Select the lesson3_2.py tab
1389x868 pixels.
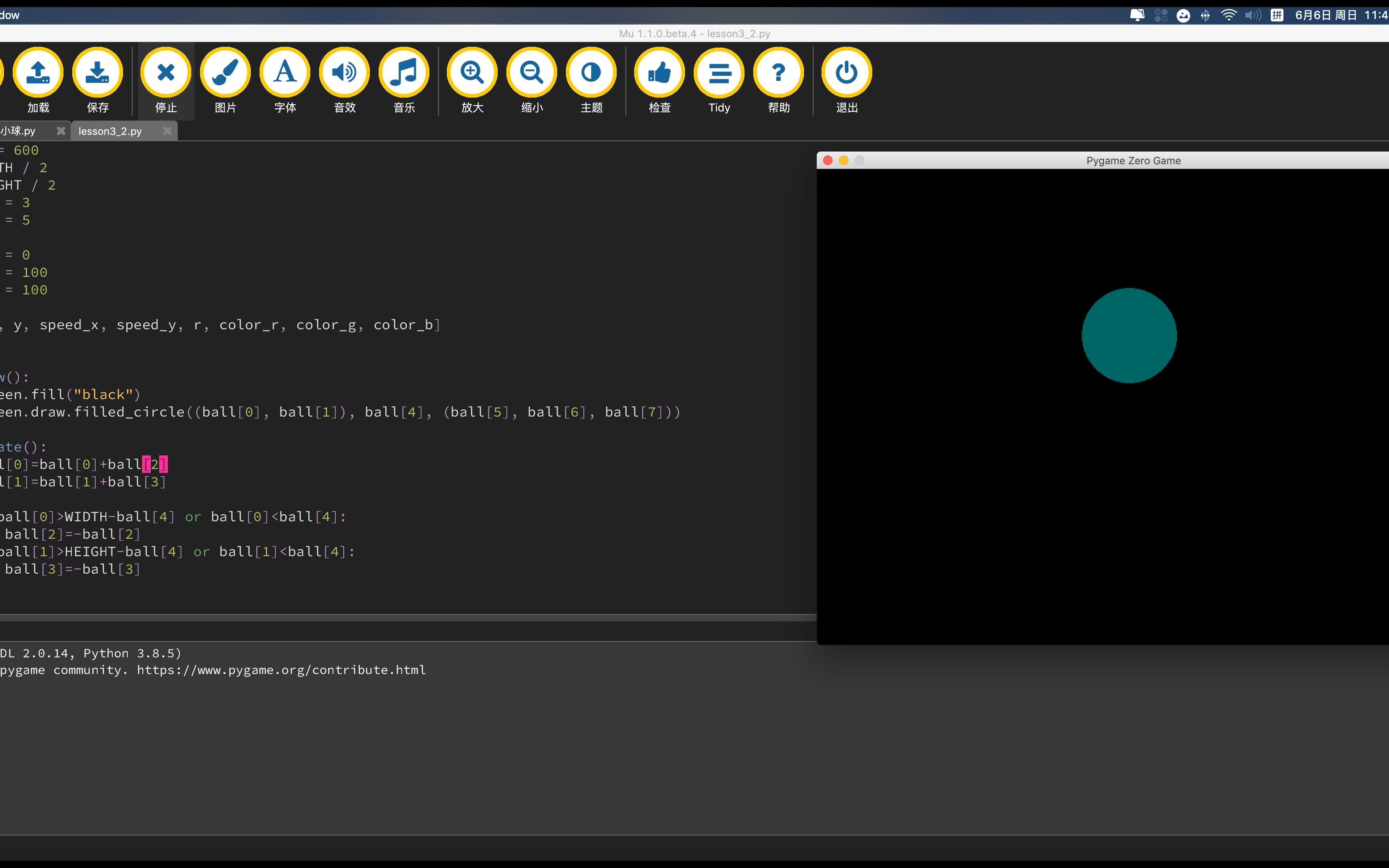110,131
